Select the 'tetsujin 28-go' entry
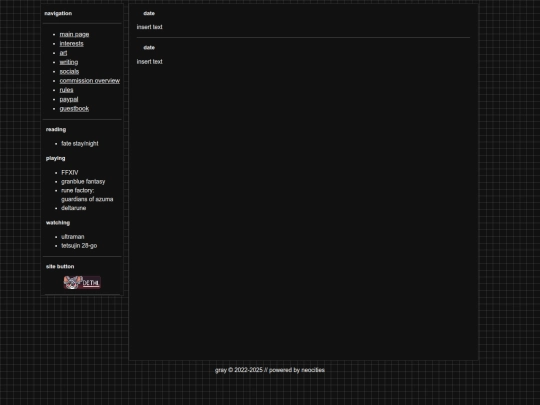Screen dimensions: 540x405 pos(79,246)
